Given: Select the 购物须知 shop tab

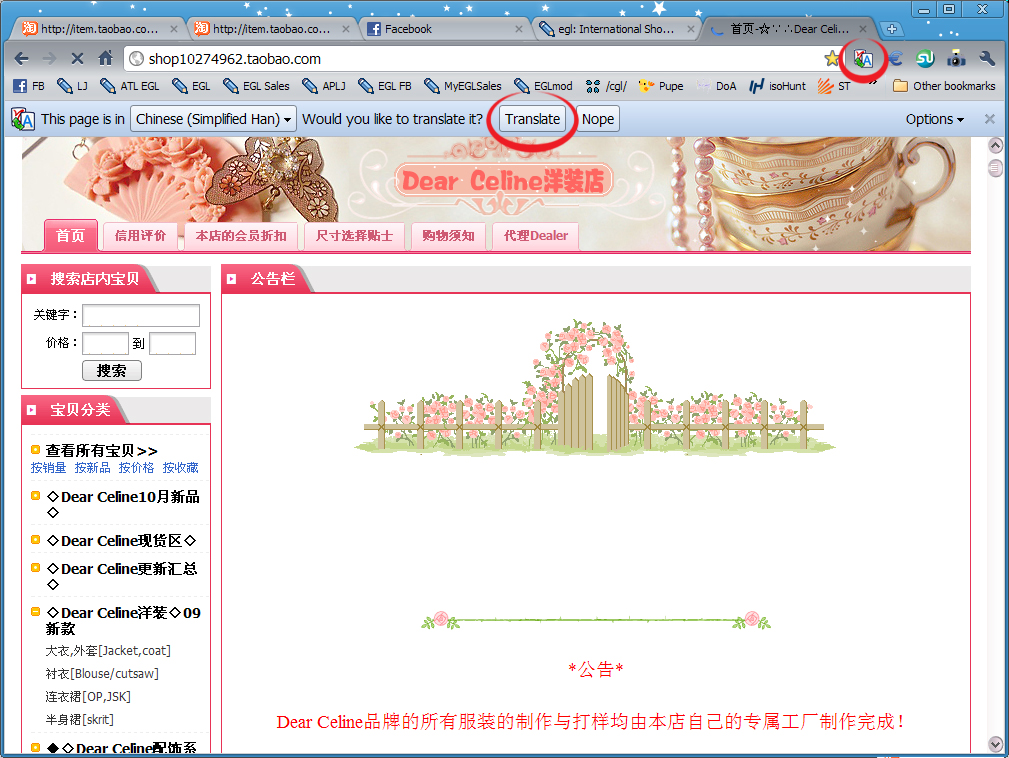Looking at the screenshot, I should tap(448, 236).
